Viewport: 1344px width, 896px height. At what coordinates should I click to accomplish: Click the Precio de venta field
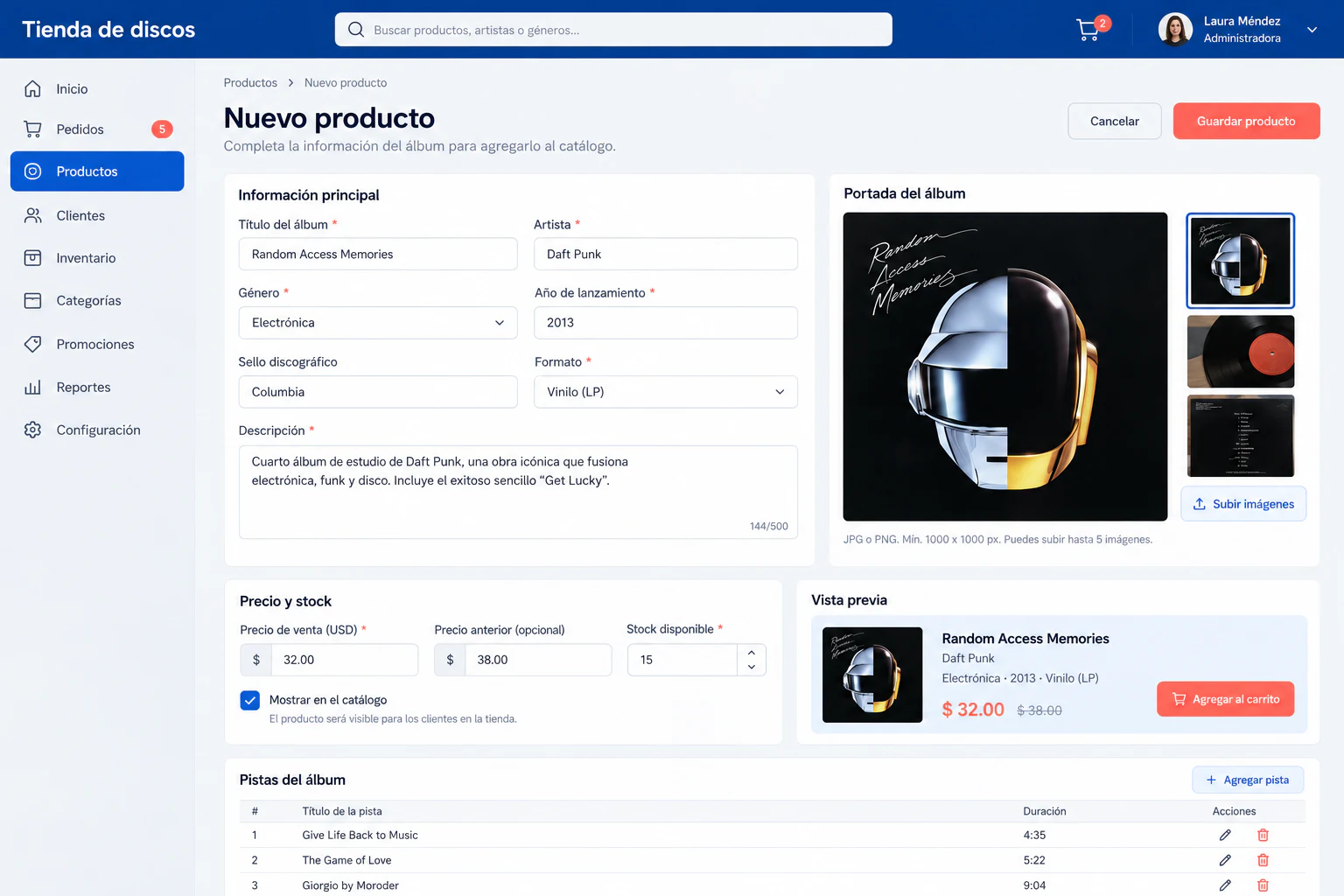pyautogui.click(x=345, y=660)
